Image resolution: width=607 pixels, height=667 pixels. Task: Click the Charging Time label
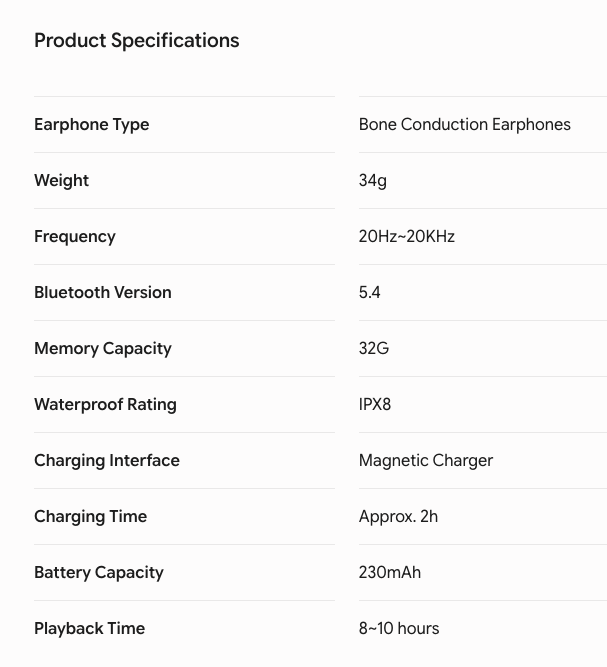coord(90,517)
